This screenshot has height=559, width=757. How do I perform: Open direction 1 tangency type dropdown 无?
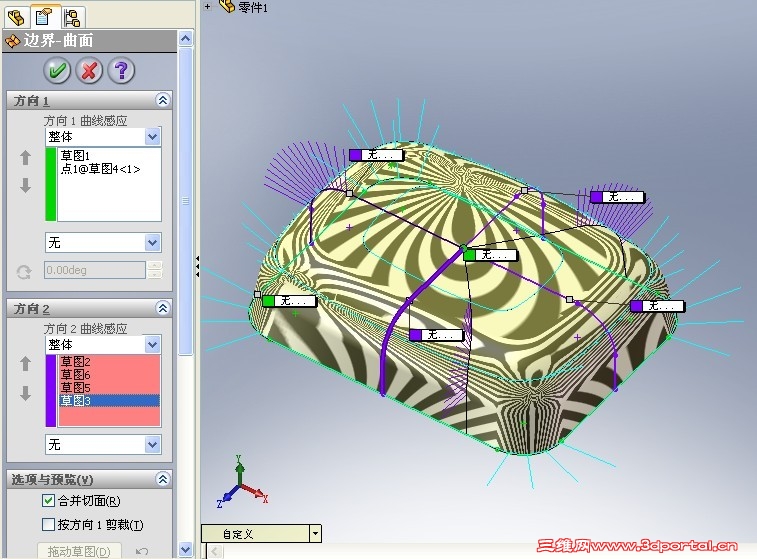point(153,242)
